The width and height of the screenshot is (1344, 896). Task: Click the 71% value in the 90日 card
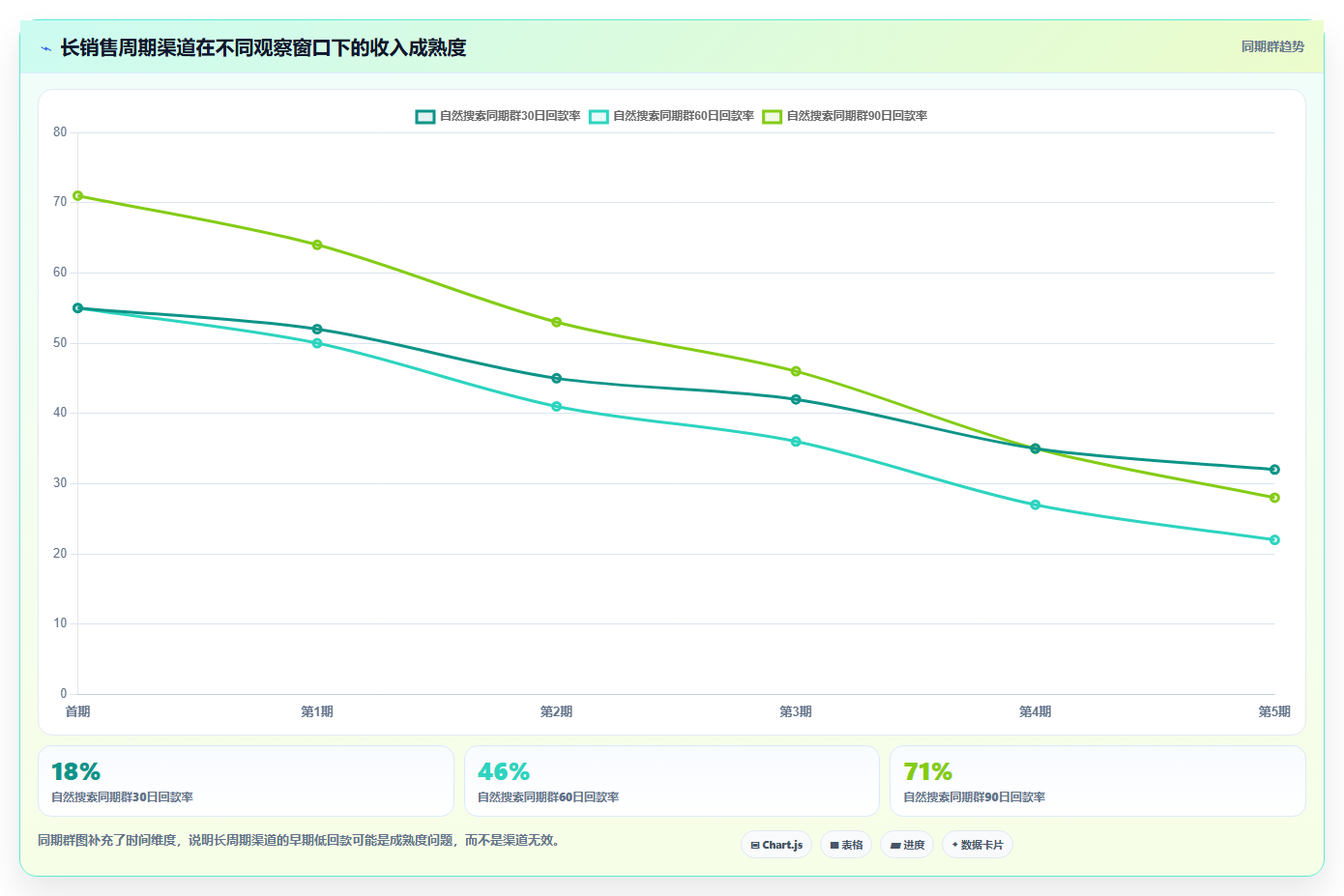click(x=927, y=772)
